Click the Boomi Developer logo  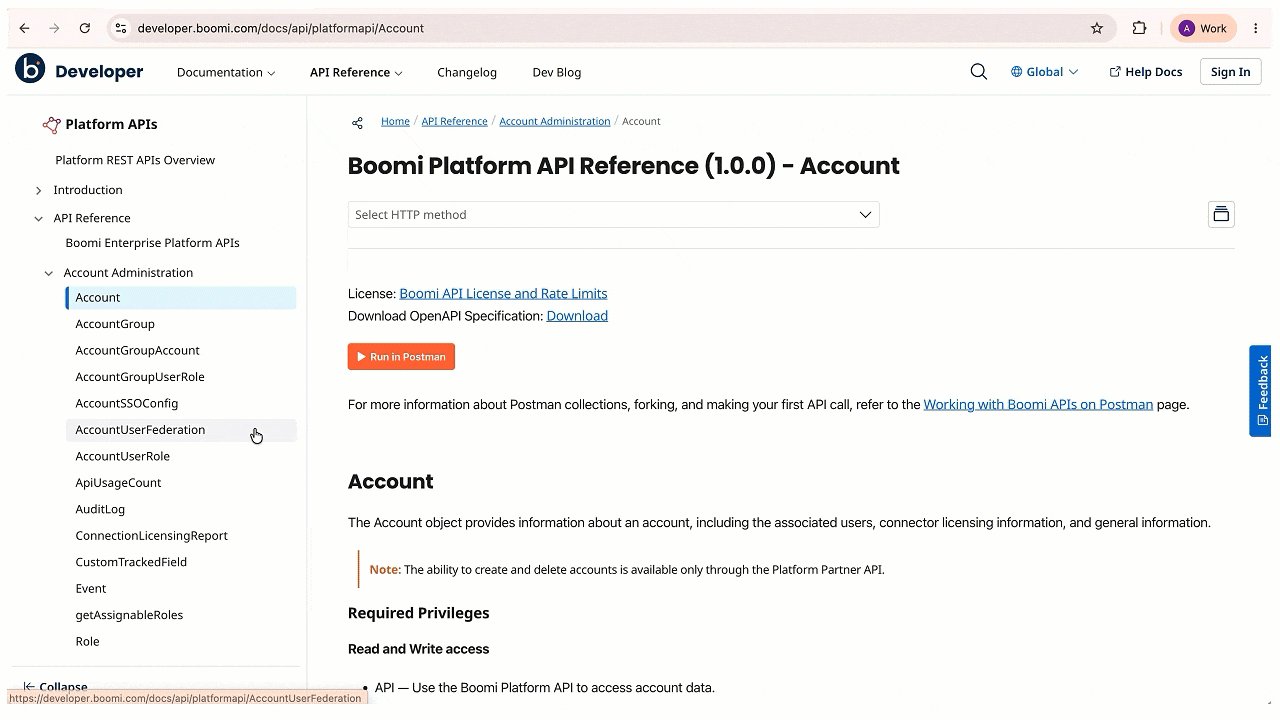80,71
